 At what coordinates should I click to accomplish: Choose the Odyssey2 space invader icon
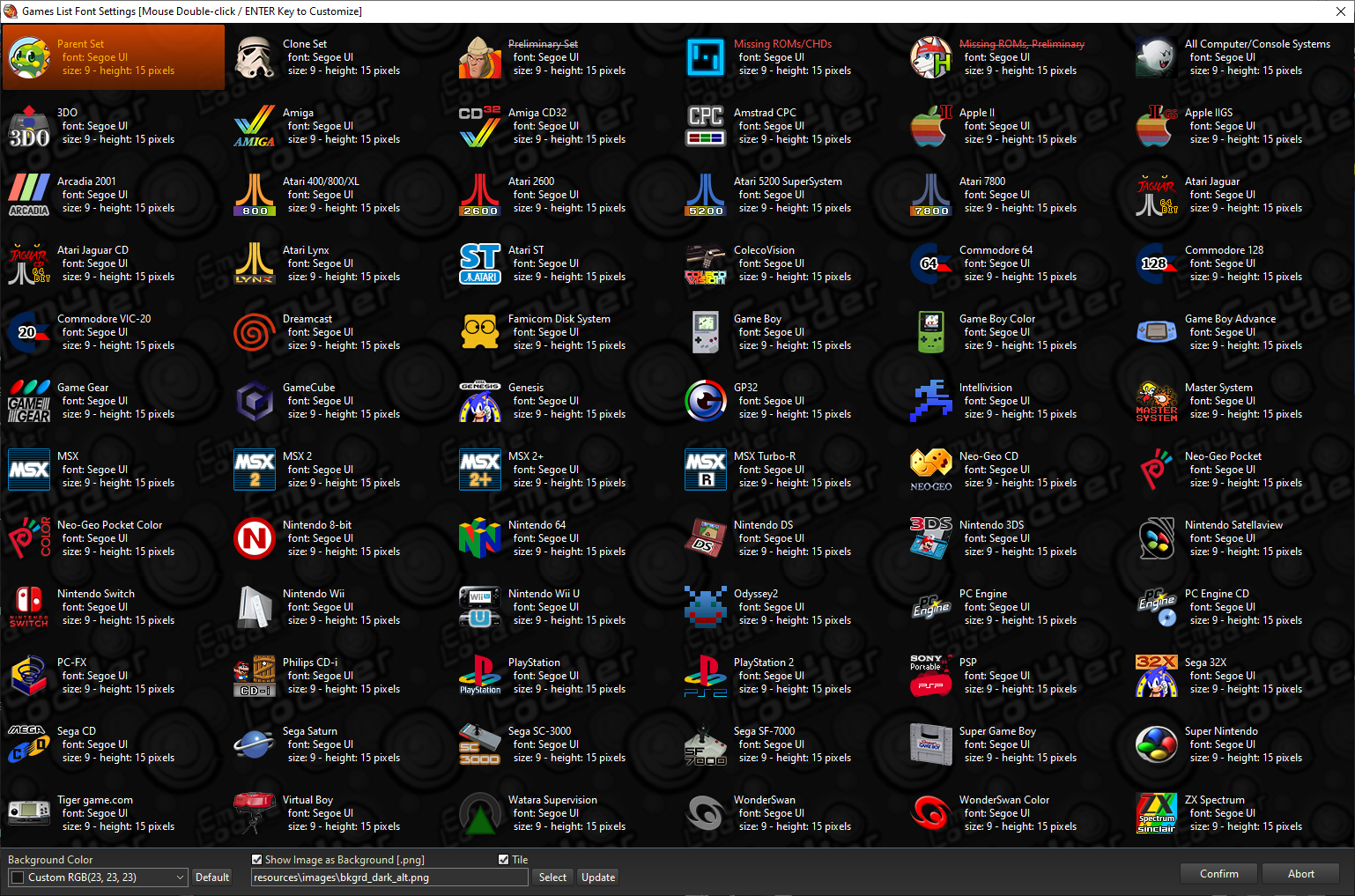click(x=706, y=607)
